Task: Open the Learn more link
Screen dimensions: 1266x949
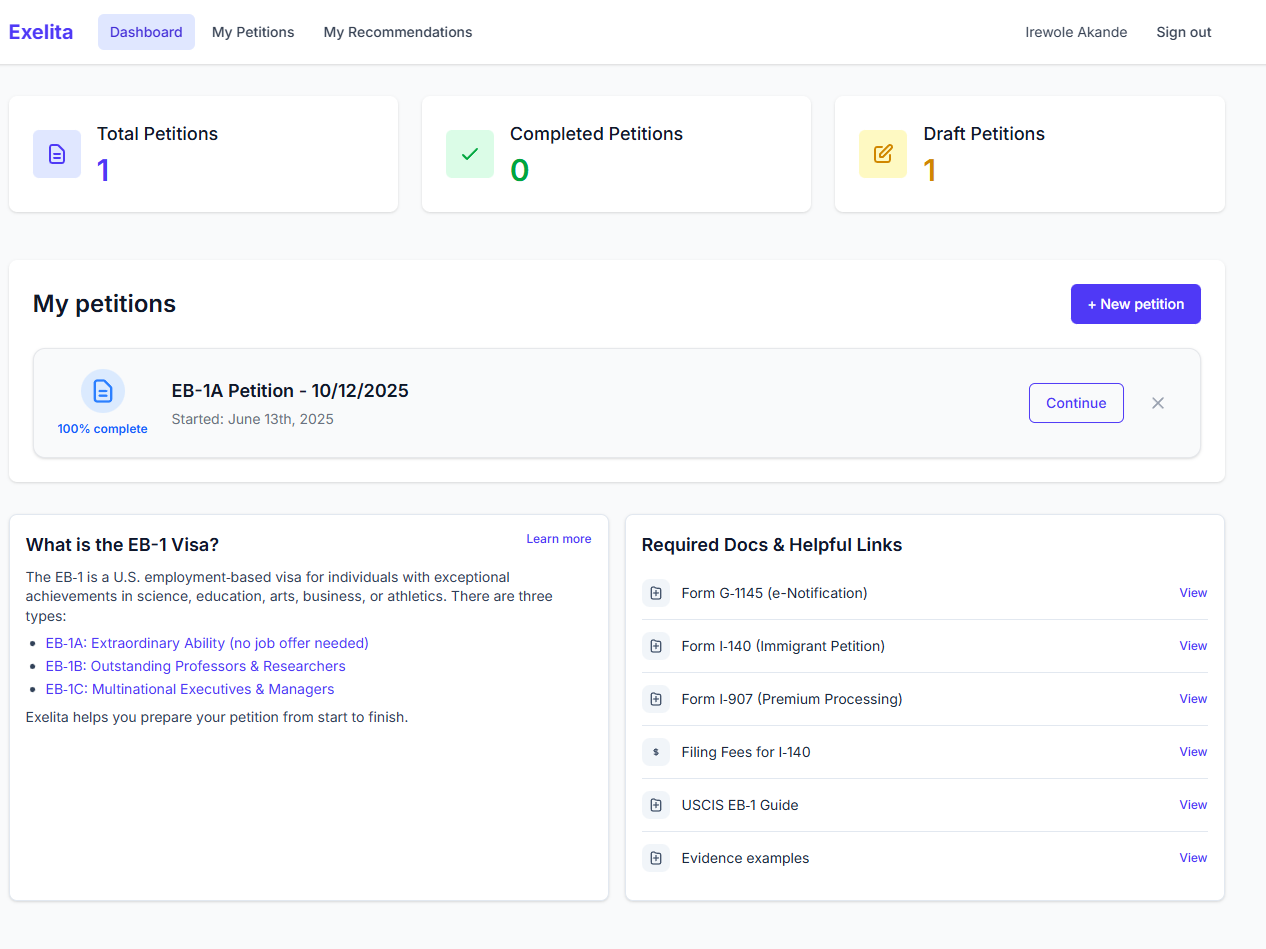Action: pos(558,538)
